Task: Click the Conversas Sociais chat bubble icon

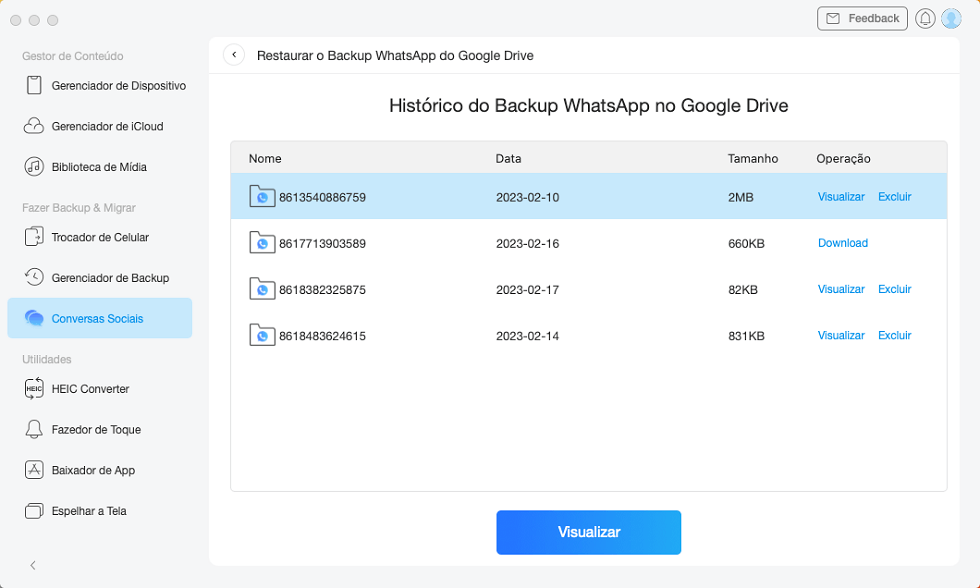Action: point(34,318)
